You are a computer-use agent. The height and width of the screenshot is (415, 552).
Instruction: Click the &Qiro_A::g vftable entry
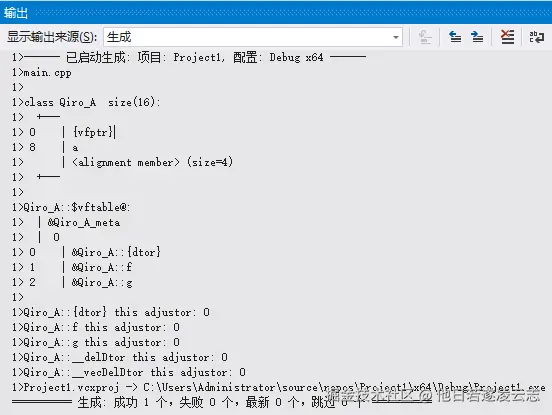[72, 282]
